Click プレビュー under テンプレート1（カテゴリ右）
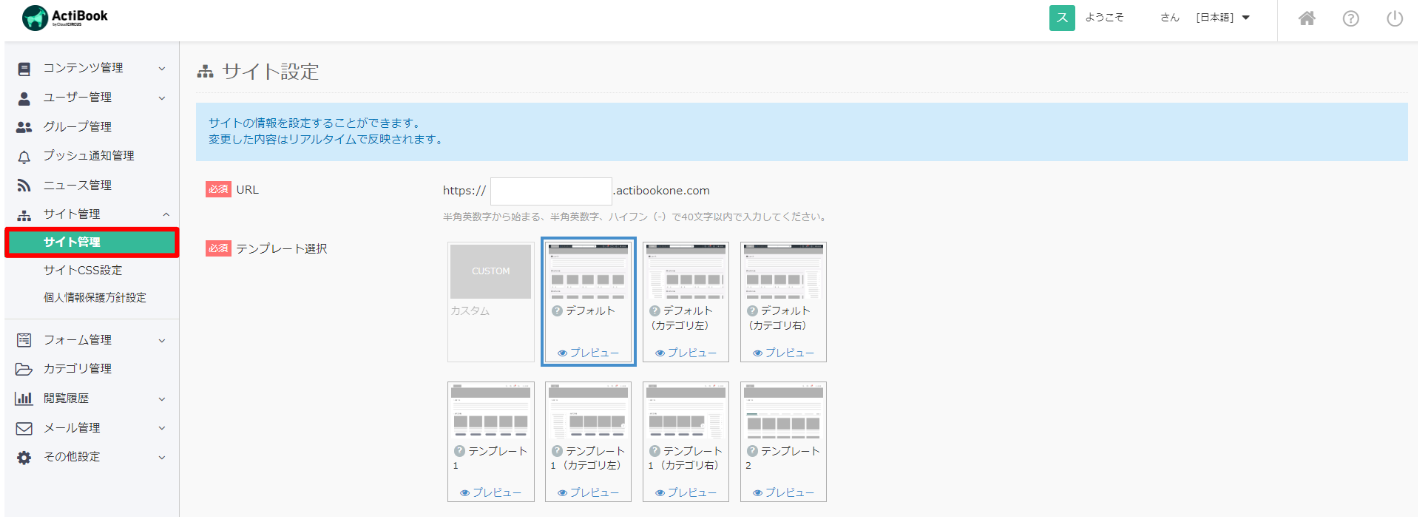 [686, 493]
